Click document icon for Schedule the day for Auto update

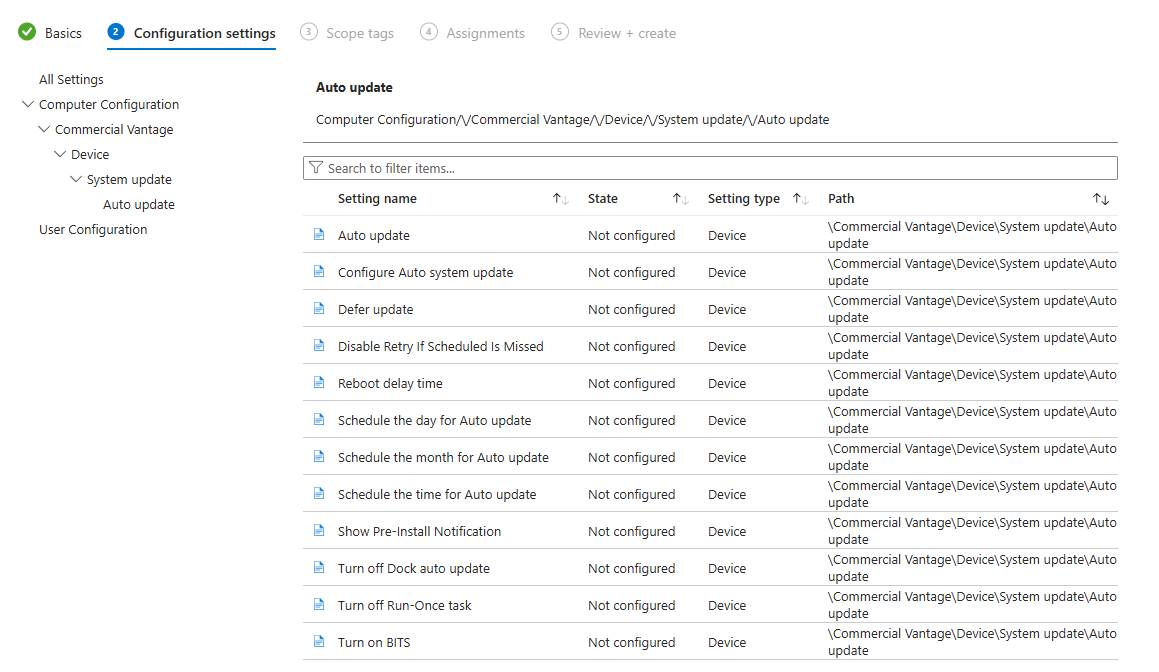coord(319,419)
